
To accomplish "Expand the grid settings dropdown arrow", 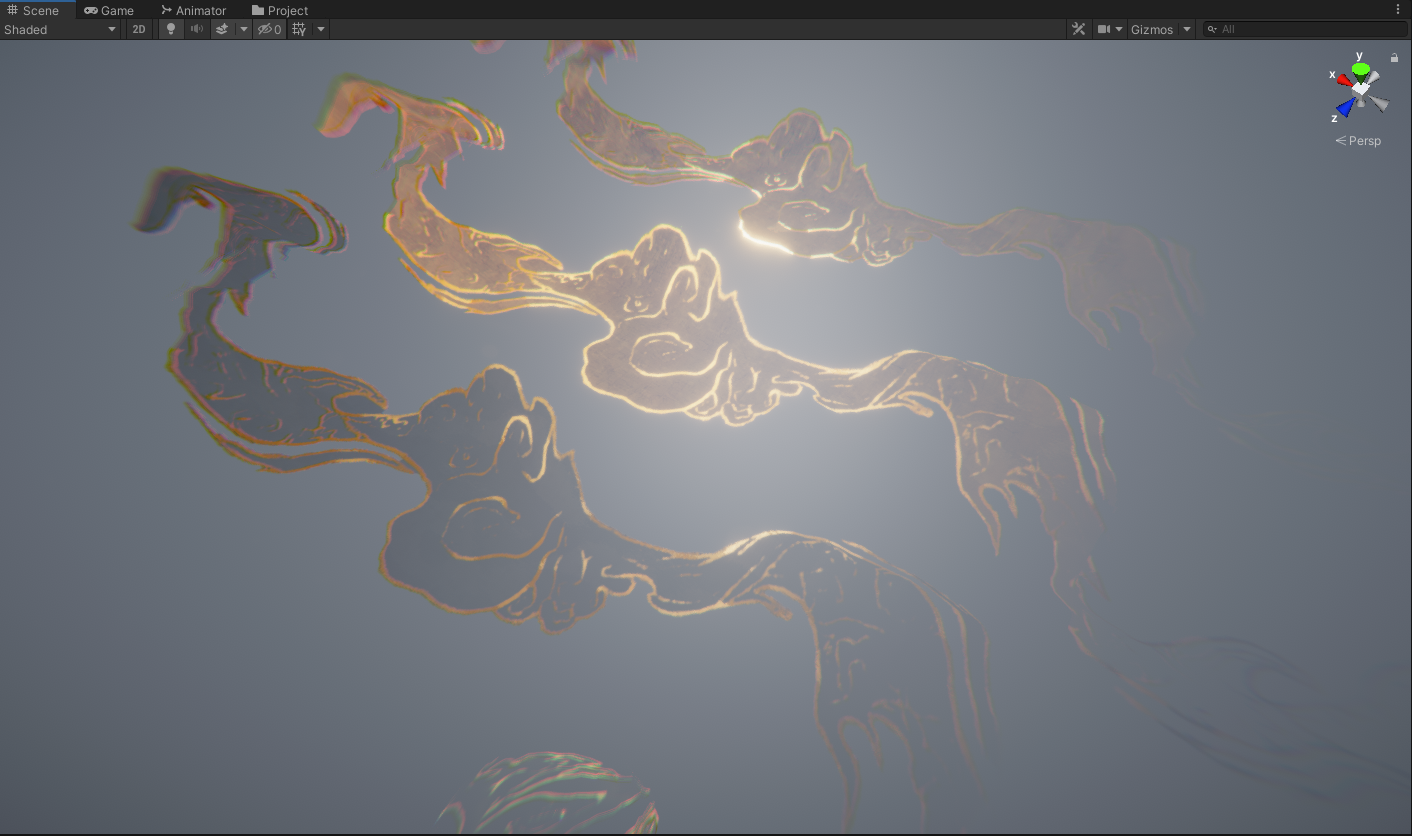I will (x=321, y=29).
